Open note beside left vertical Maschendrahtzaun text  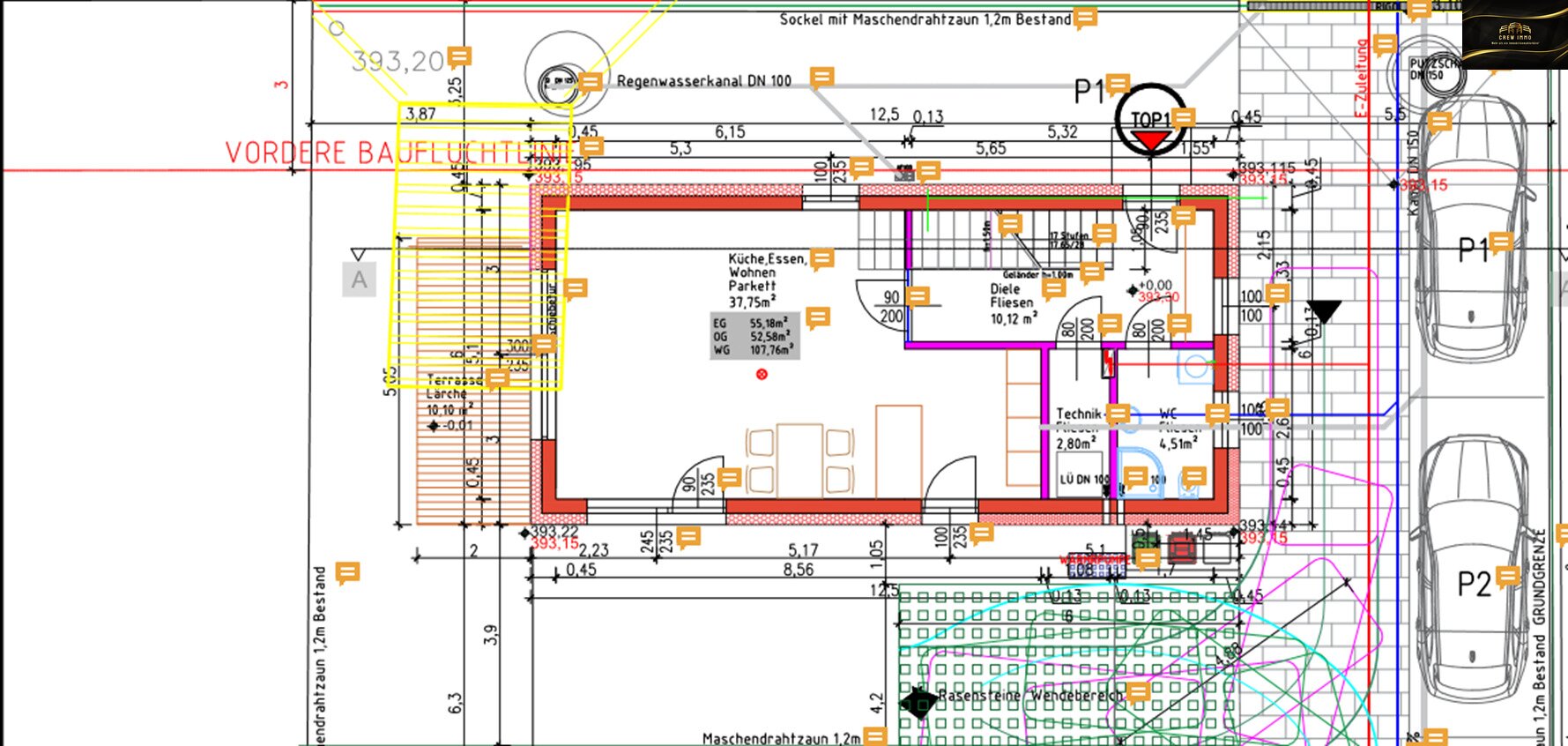[x=348, y=573]
